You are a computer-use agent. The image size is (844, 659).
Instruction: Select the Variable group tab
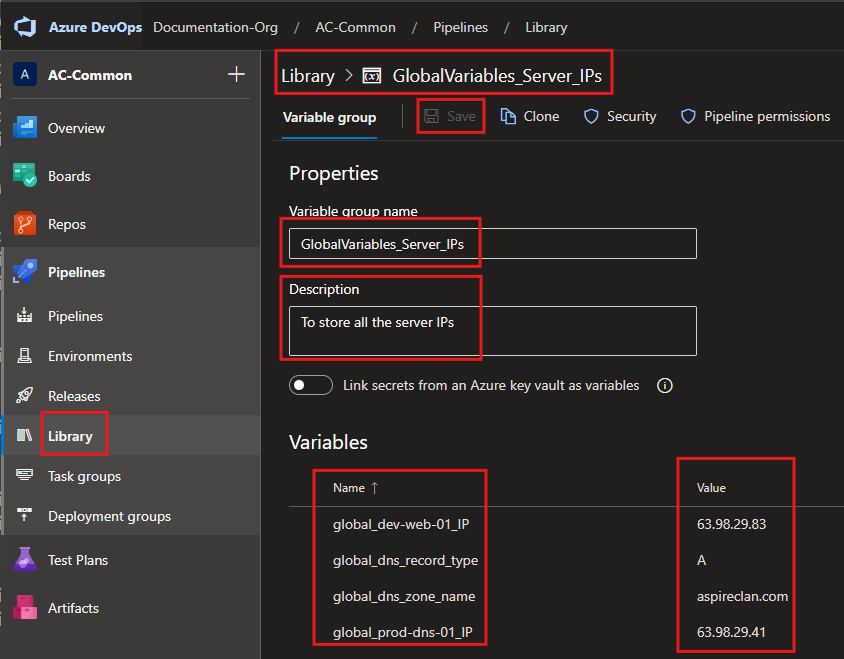329,117
